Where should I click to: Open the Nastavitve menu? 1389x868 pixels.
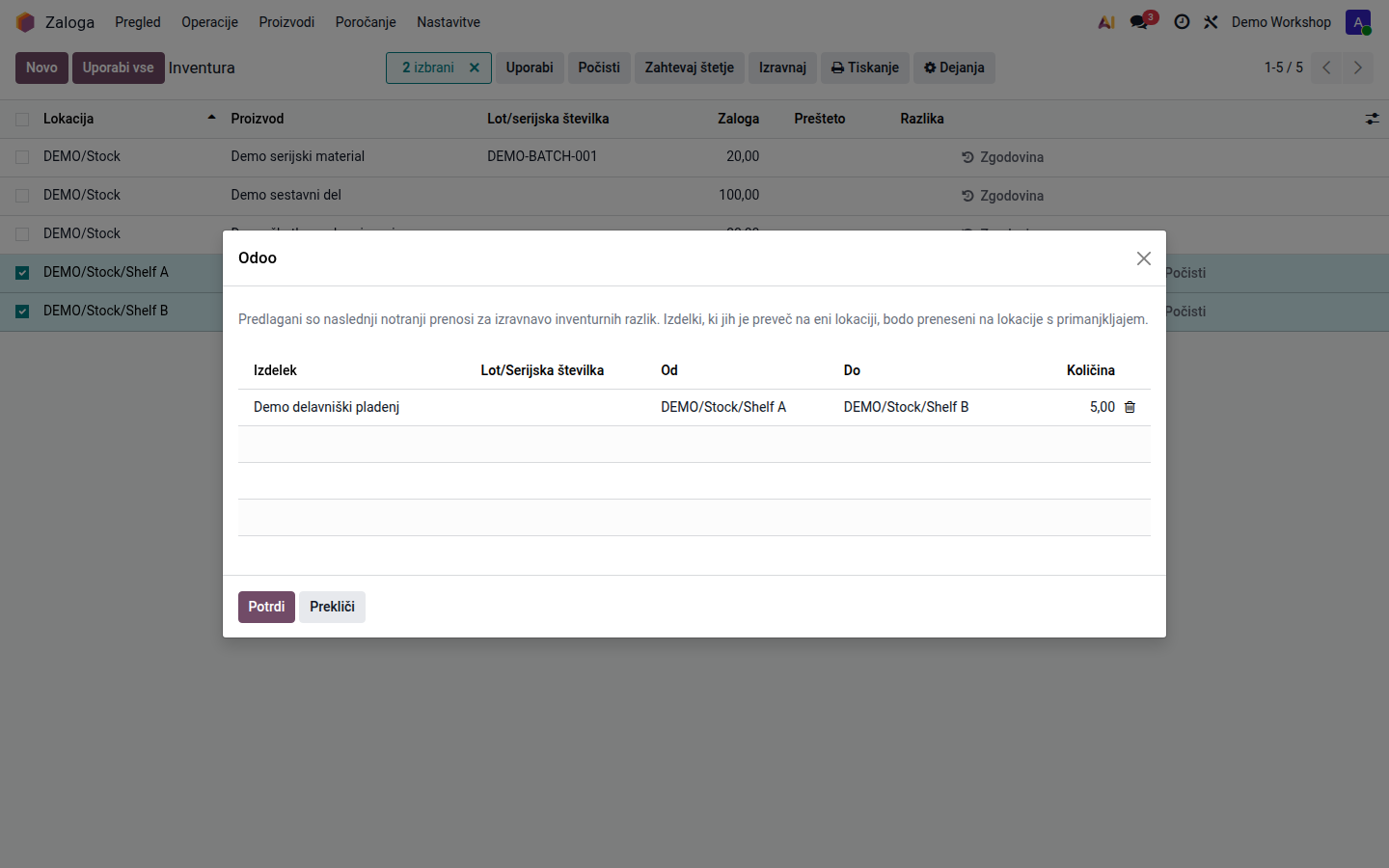[x=449, y=22]
